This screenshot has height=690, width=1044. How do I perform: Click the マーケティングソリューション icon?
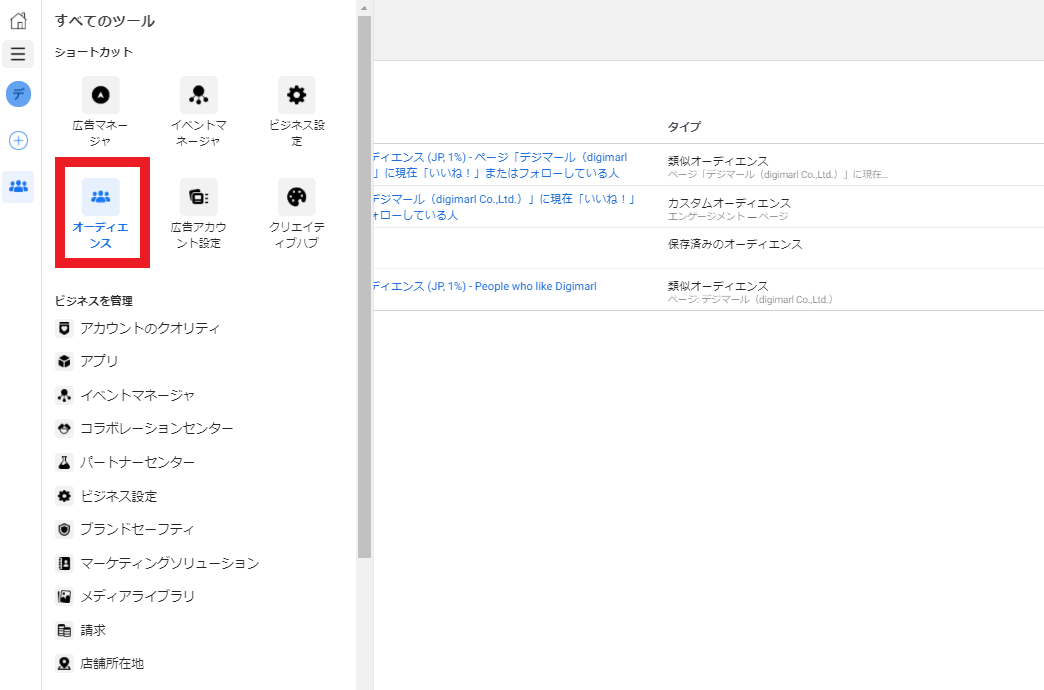point(64,563)
